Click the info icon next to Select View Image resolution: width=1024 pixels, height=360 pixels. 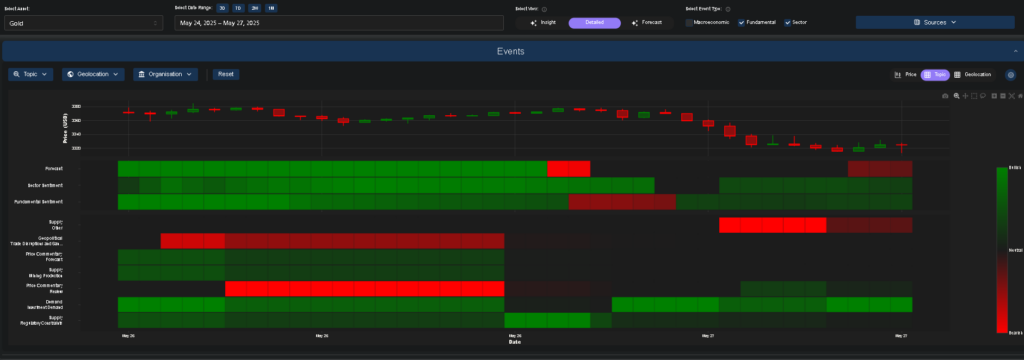tap(544, 9)
